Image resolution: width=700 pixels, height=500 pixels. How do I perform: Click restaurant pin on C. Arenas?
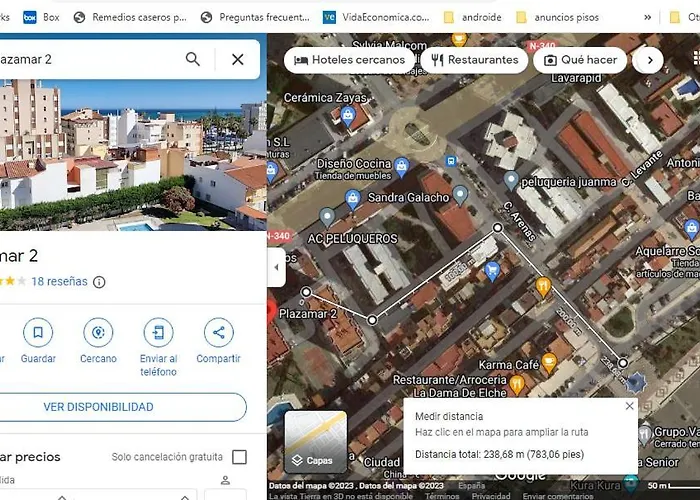(x=543, y=287)
